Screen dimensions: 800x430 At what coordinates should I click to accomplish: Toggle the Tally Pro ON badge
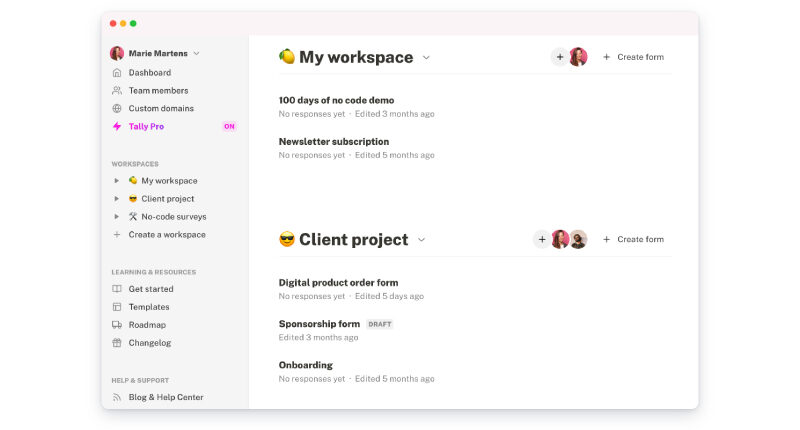tap(229, 127)
